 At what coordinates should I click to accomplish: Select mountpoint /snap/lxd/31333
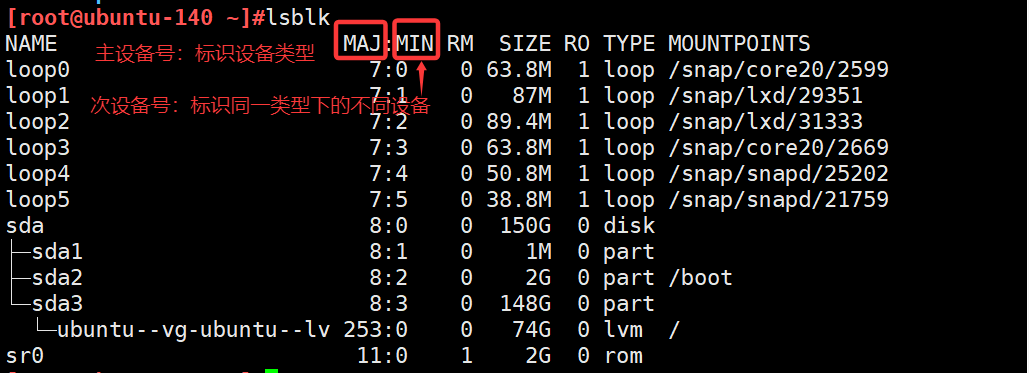[765, 121]
